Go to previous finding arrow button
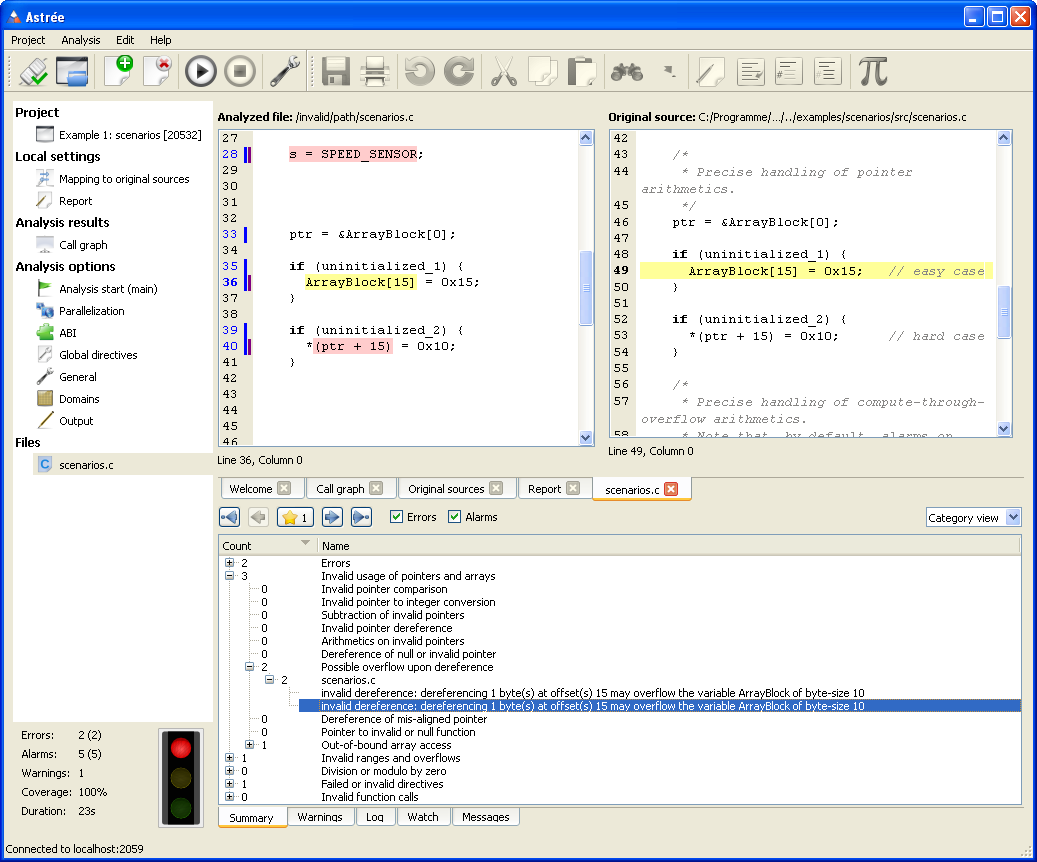 (259, 517)
